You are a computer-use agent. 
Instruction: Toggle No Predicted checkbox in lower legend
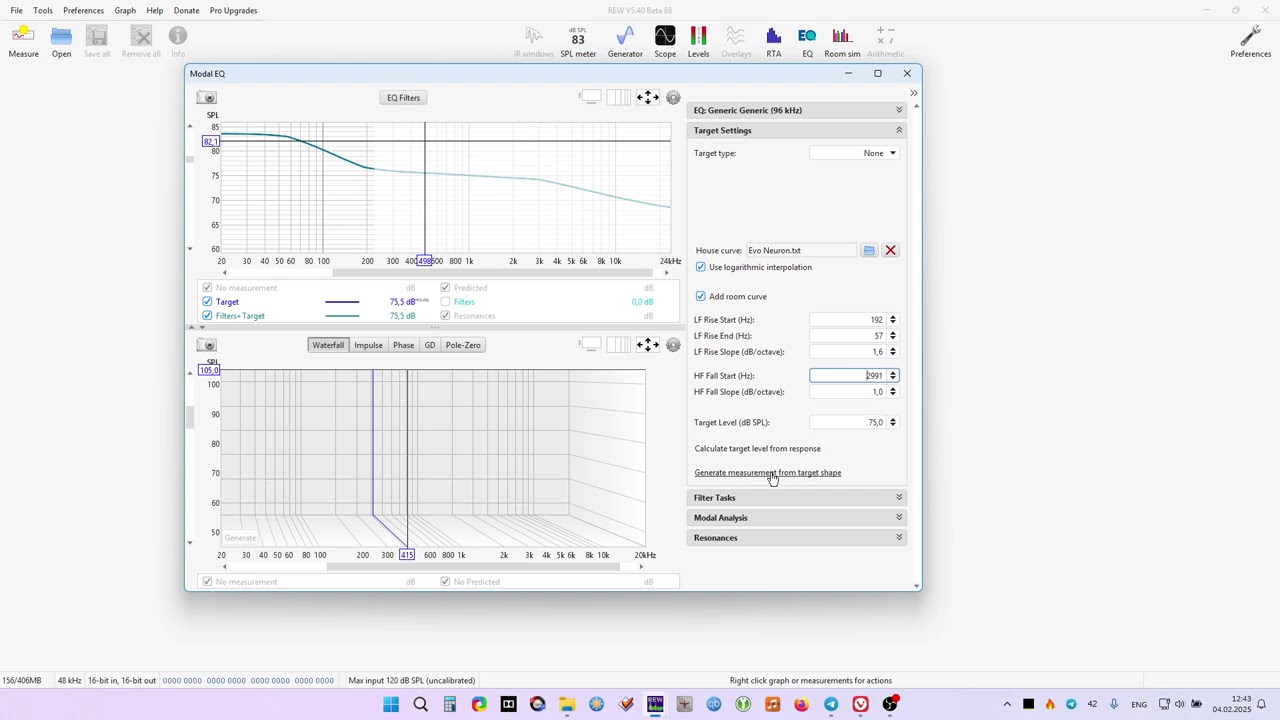[445, 582]
